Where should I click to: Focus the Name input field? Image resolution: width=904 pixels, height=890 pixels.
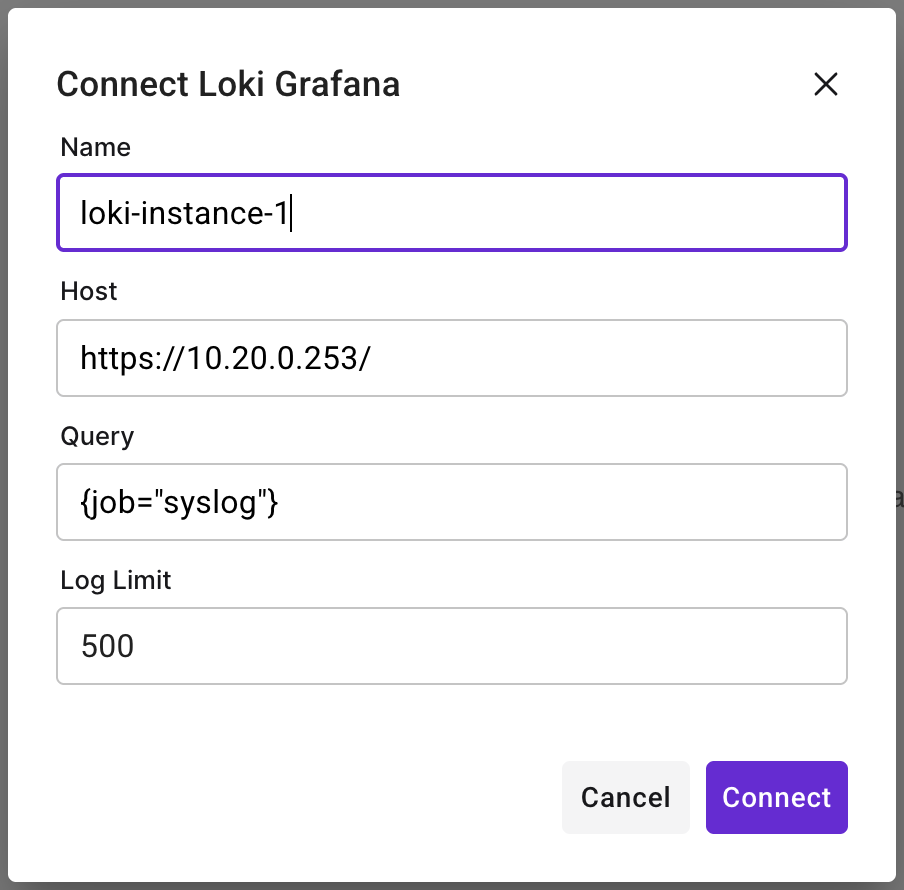point(452,213)
